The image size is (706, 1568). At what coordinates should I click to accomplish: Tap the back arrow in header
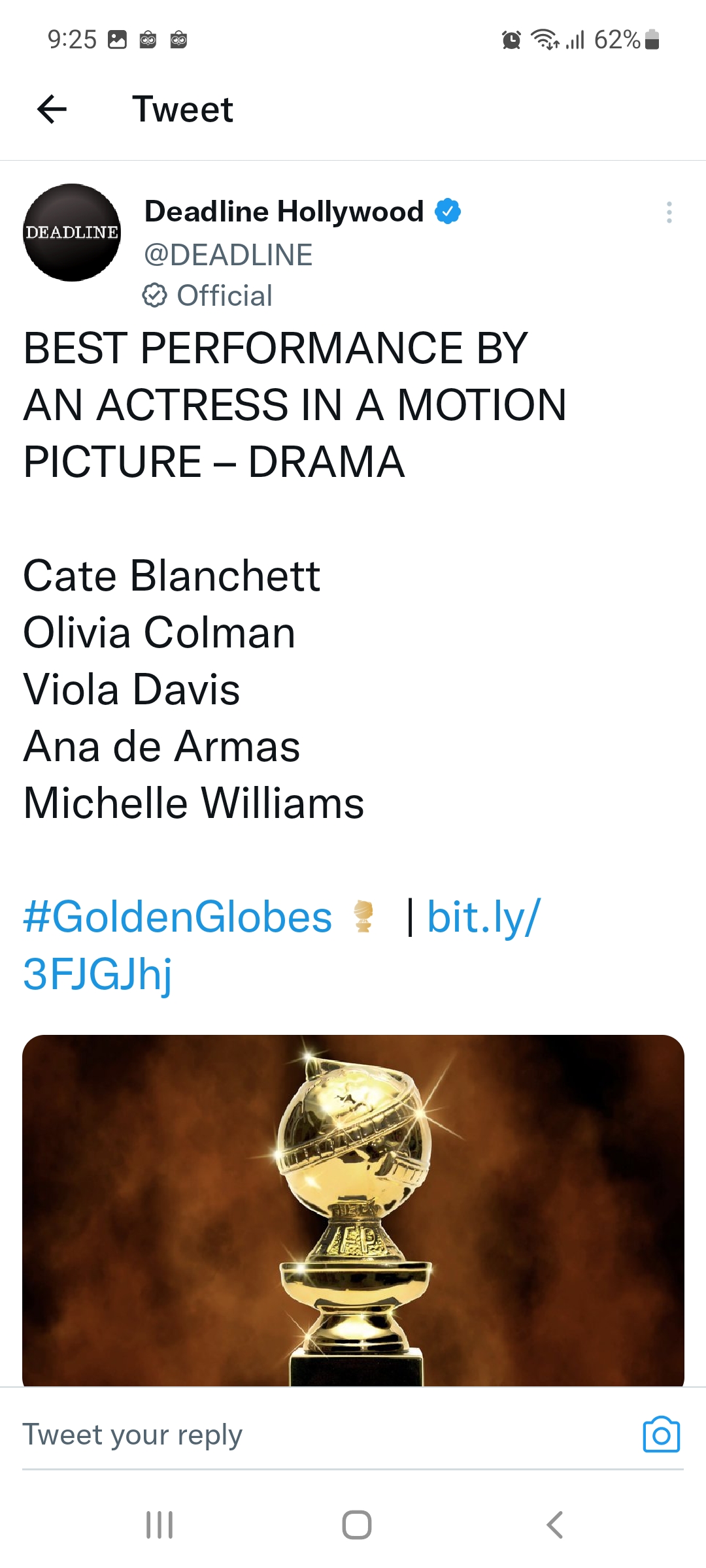[x=52, y=109]
